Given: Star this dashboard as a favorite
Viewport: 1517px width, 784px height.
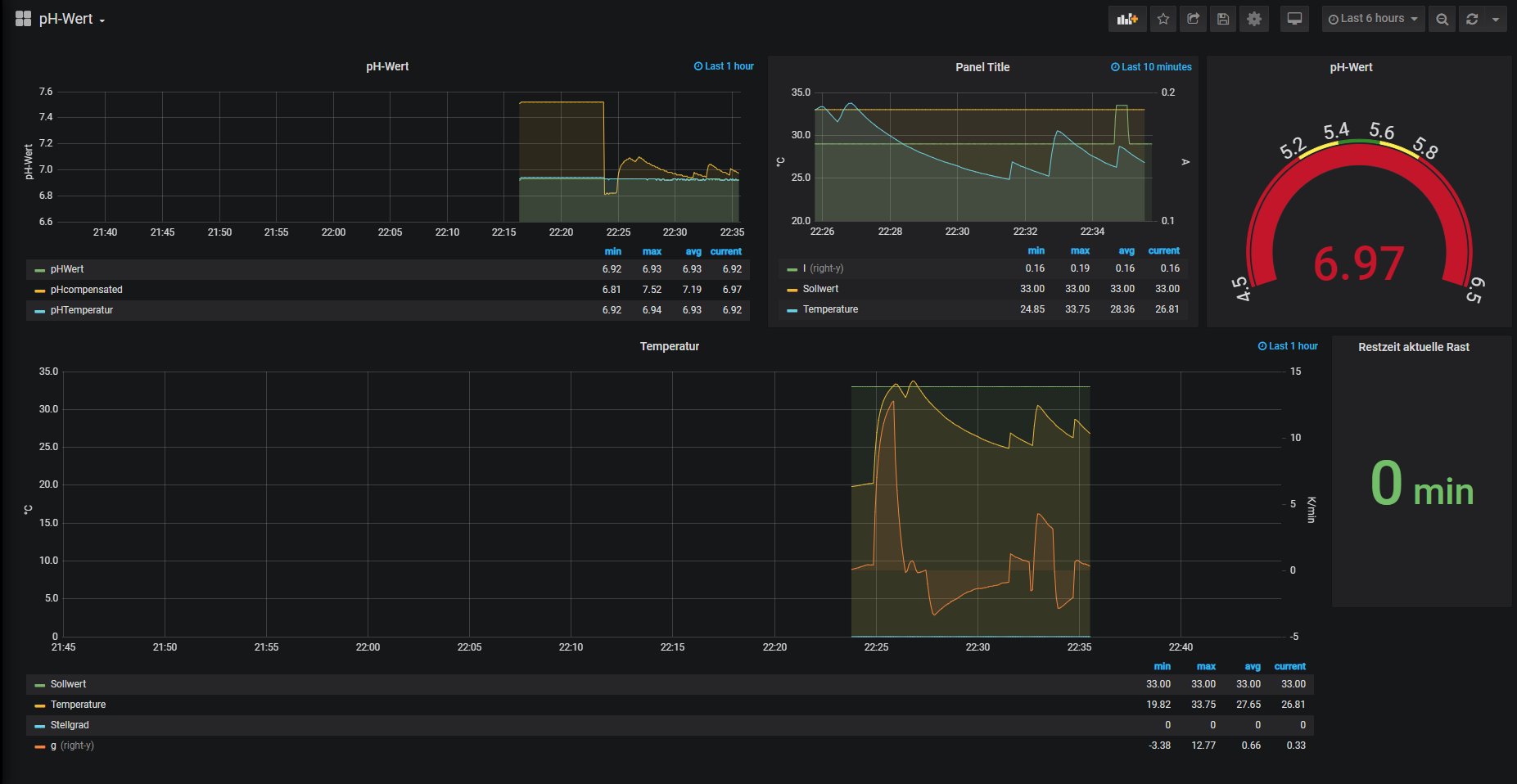Looking at the screenshot, I should point(1163,19).
